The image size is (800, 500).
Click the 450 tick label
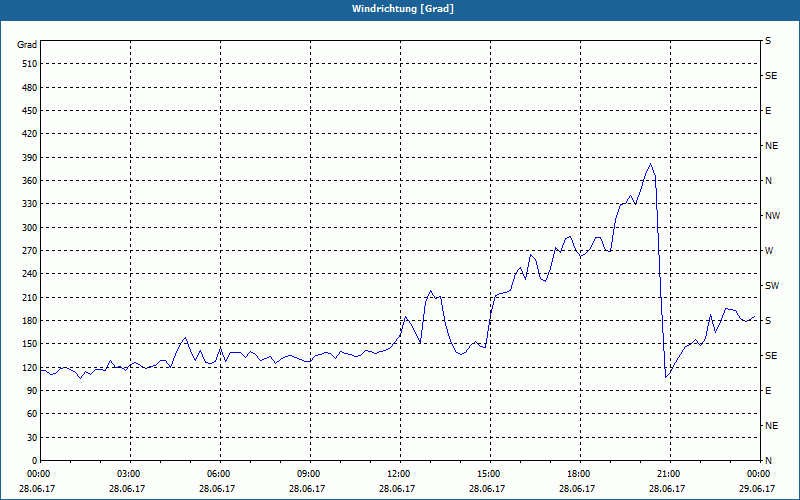30,111
